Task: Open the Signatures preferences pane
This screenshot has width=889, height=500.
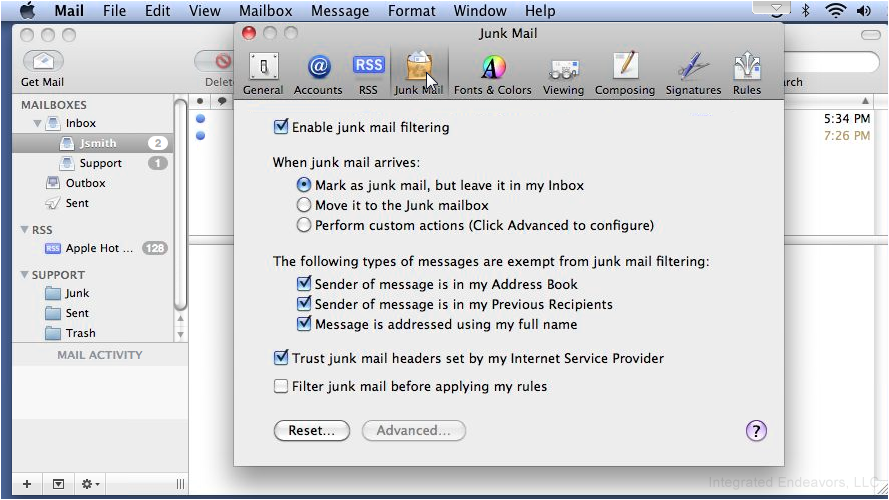Action: click(693, 74)
